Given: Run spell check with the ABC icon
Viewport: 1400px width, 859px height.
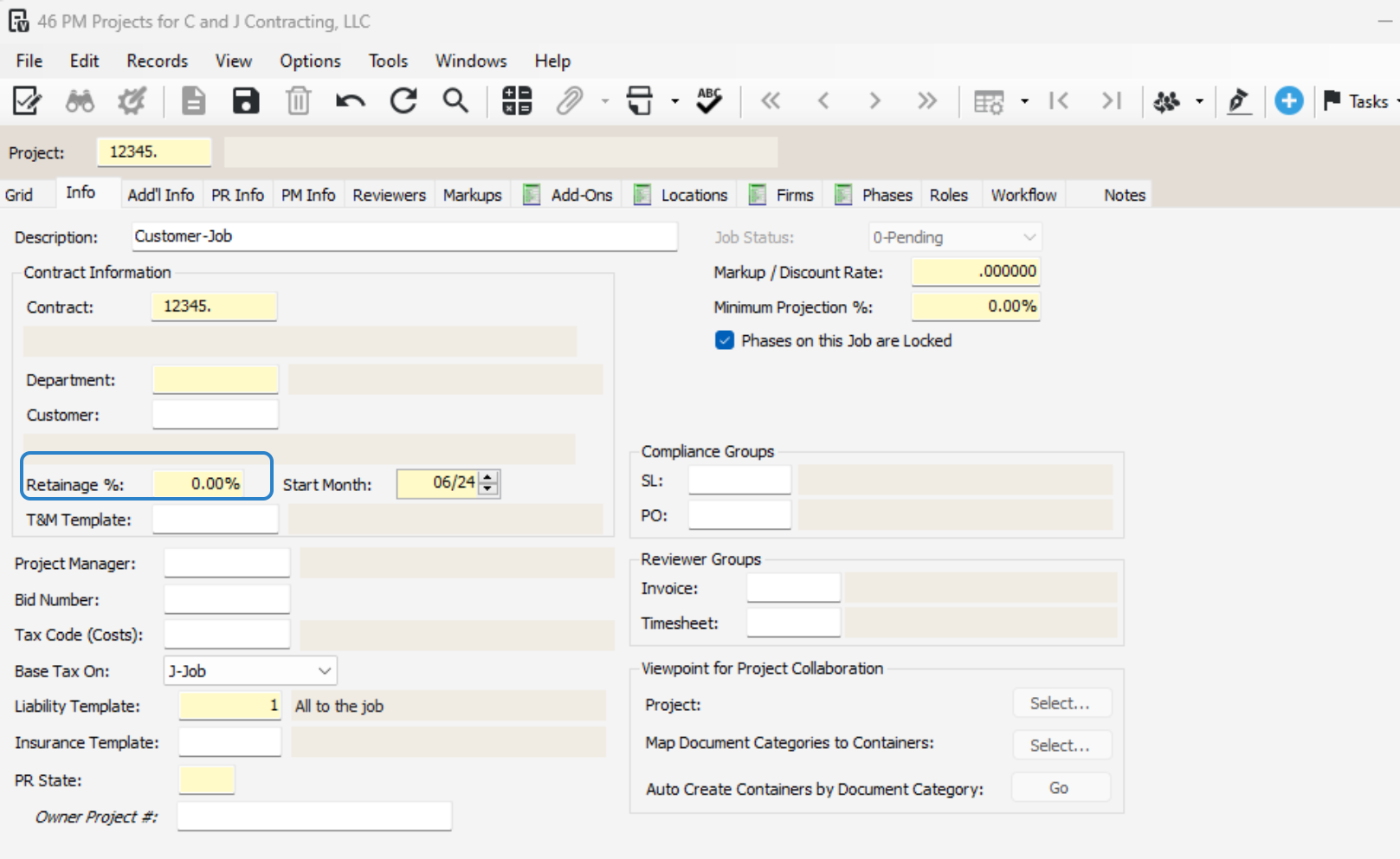Looking at the screenshot, I should coord(709,101).
